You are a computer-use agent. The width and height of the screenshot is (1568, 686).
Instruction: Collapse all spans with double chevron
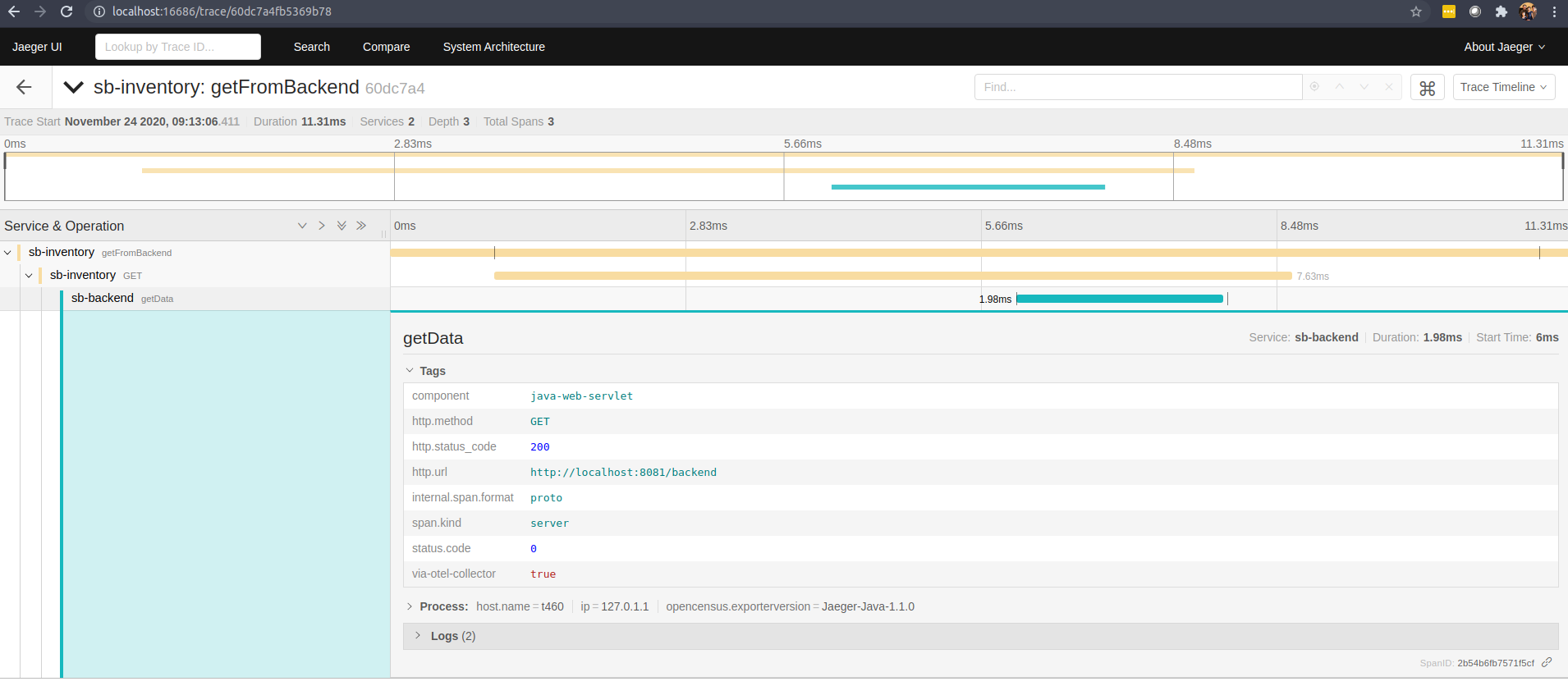pos(361,226)
